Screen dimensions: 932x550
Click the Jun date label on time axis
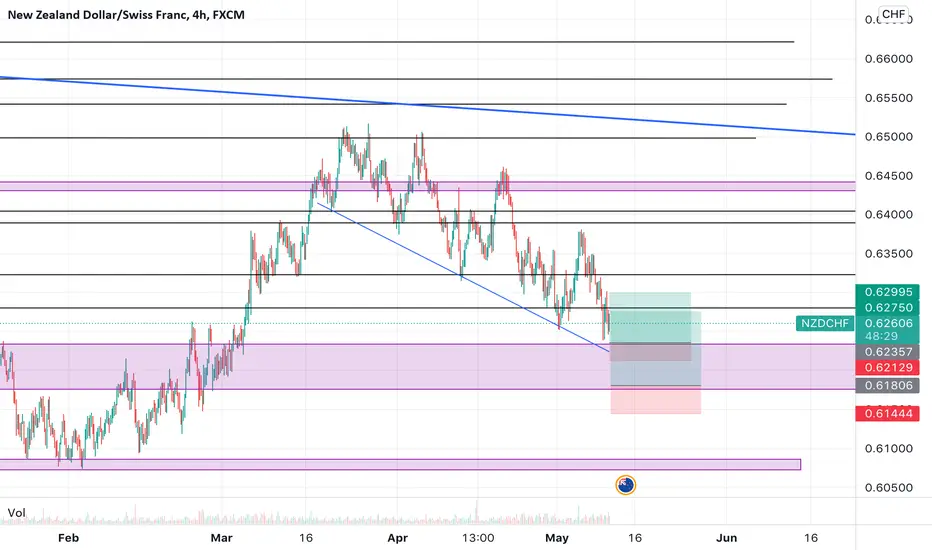[726, 538]
